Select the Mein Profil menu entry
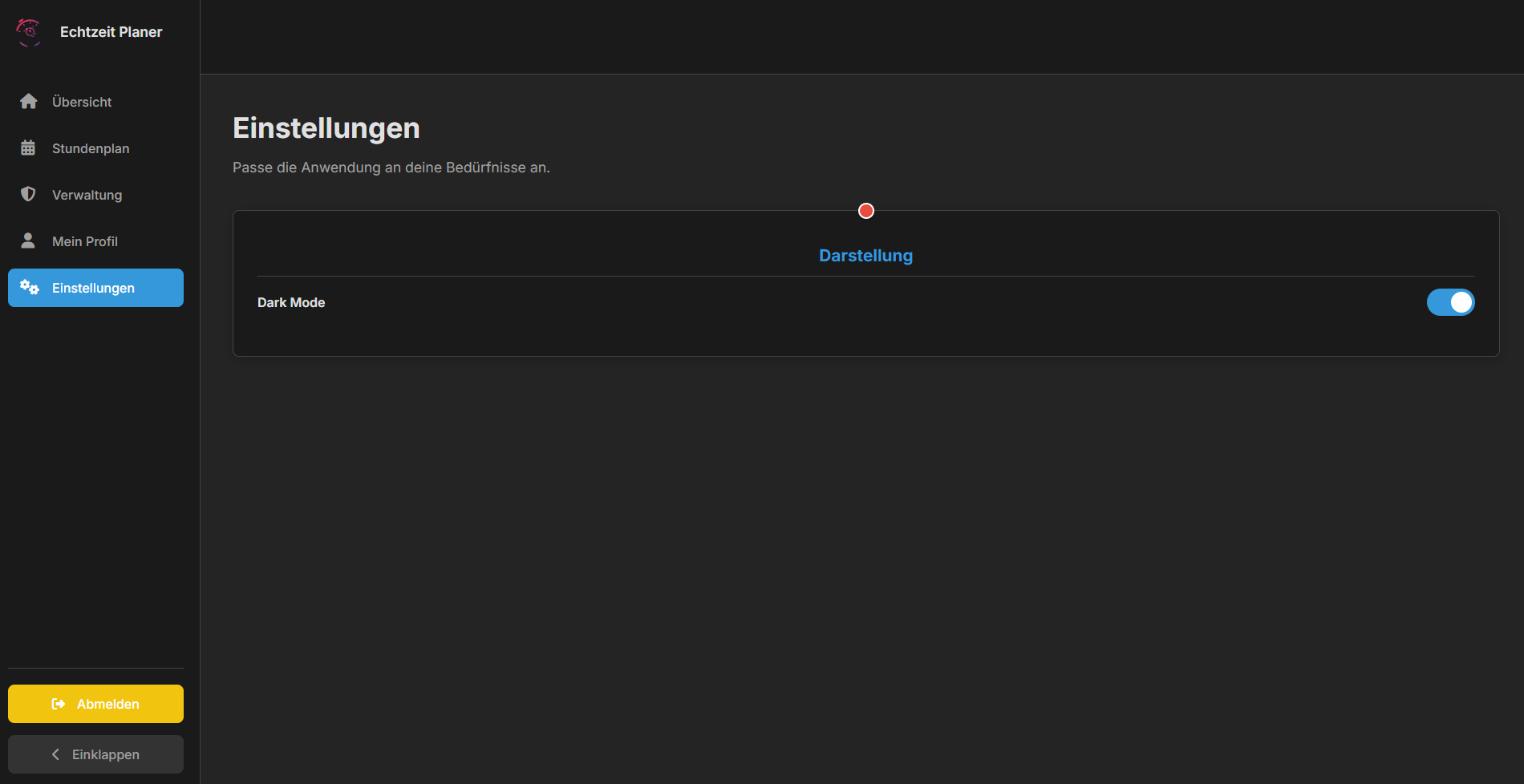The width and height of the screenshot is (1524, 784). (x=85, y=241)
